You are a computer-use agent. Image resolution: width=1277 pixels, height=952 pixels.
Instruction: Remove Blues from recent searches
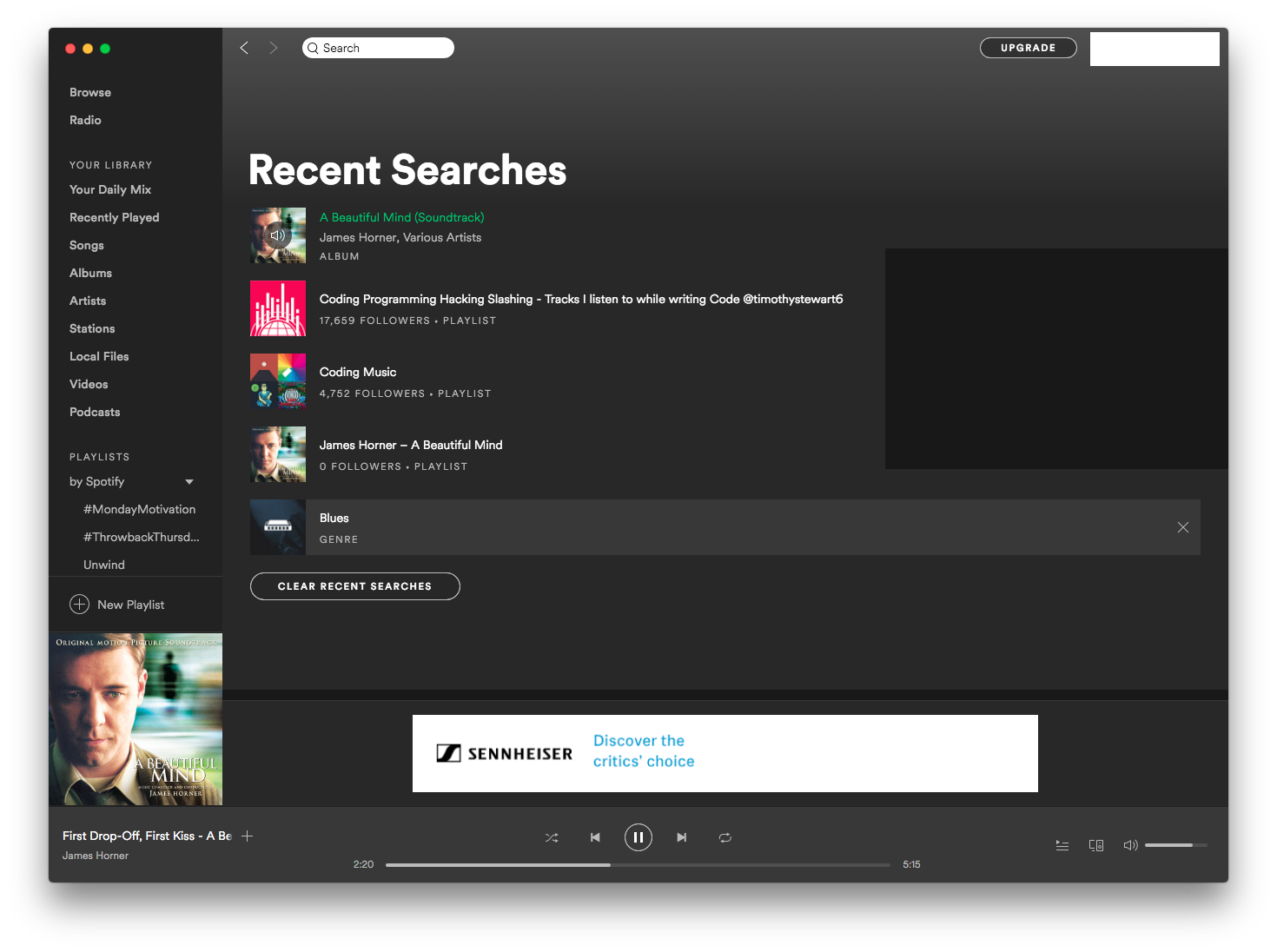point(1182,527)
